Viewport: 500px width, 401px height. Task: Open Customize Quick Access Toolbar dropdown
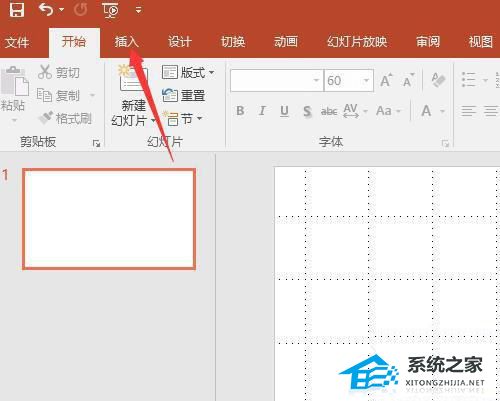pos(138,10)
